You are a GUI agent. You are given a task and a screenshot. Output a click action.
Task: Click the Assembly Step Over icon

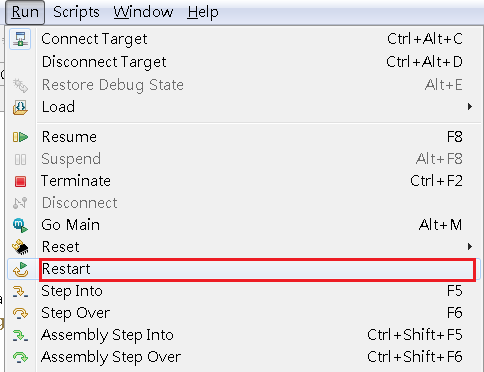[x=20, y=357]
